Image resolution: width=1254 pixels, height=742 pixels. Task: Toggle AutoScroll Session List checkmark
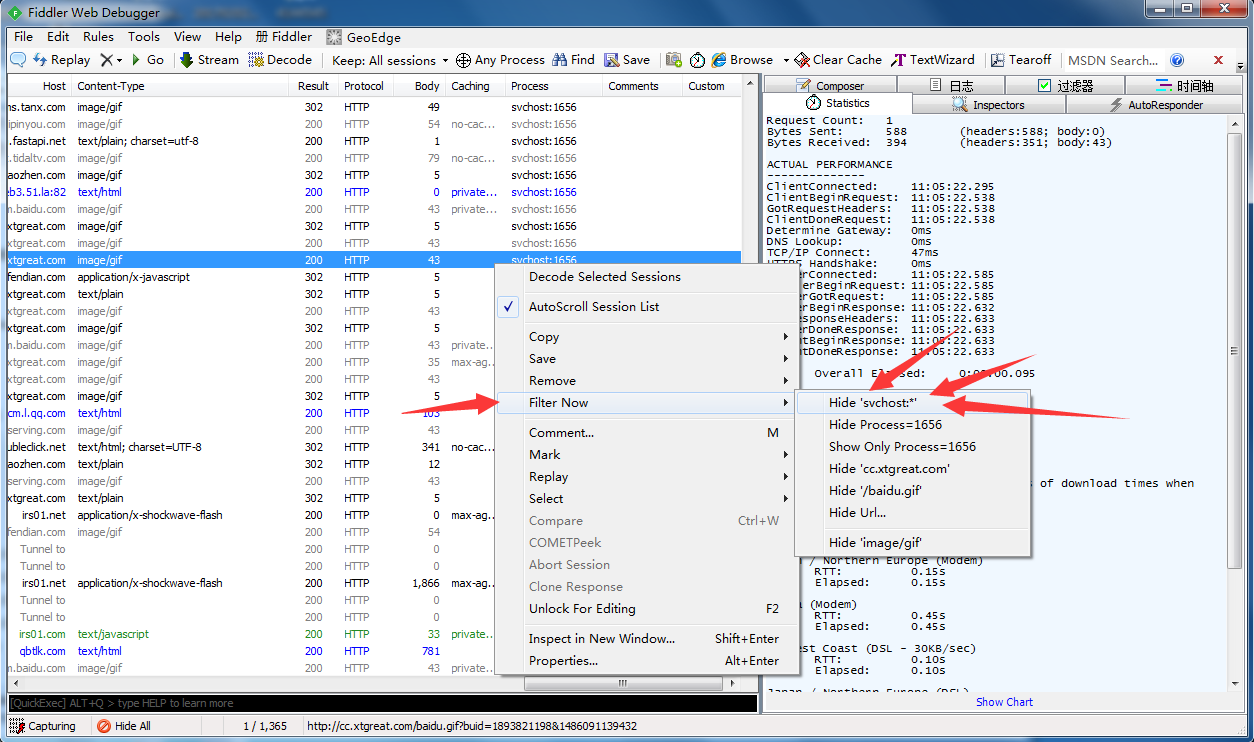[510, 307]
